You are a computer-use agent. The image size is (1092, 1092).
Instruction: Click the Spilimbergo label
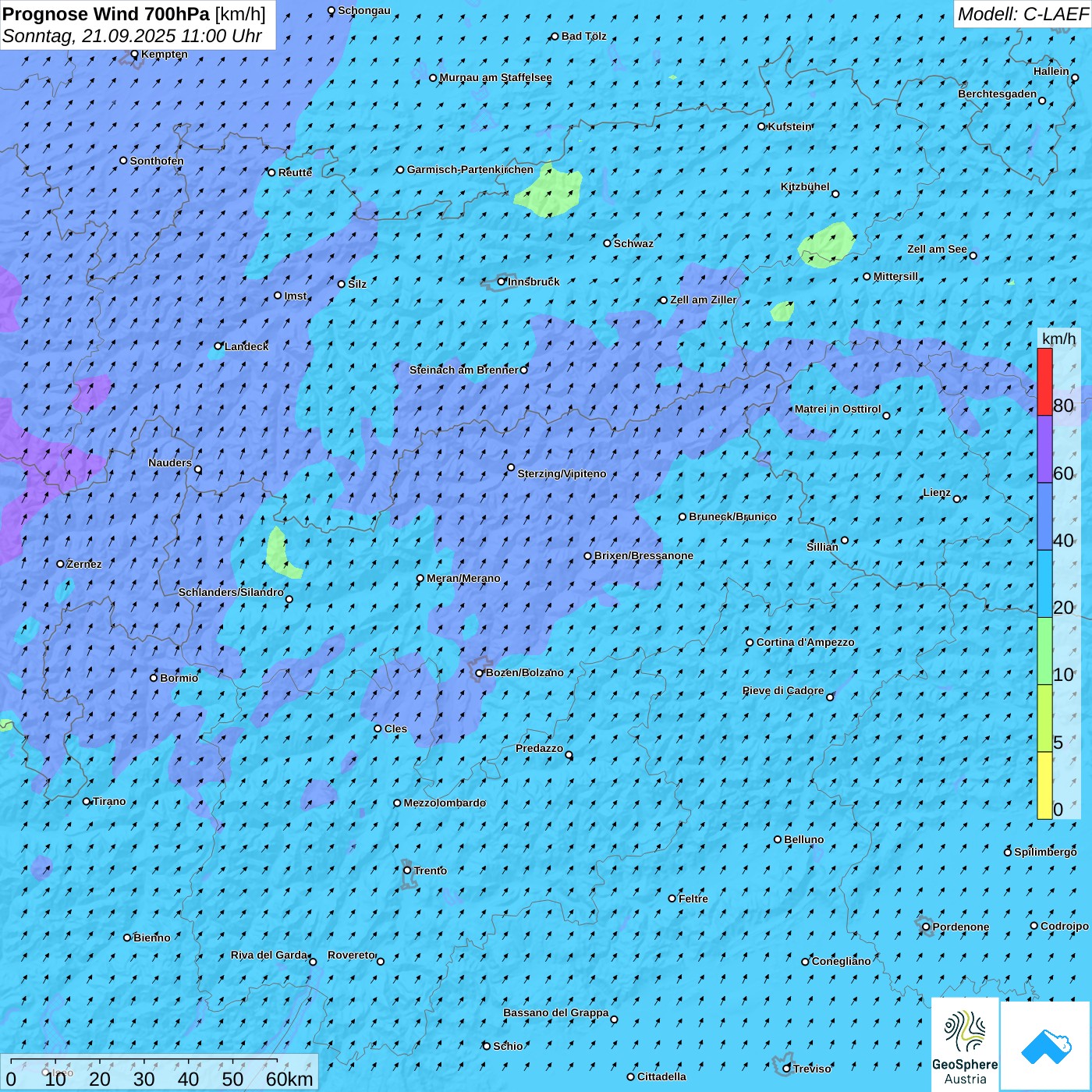[1046, 853]
